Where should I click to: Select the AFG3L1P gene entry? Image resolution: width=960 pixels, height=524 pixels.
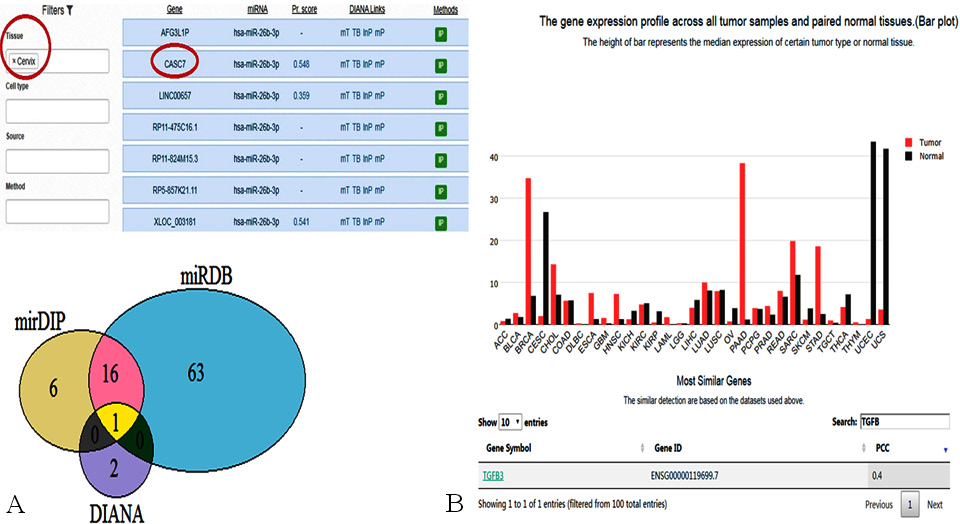coord(174,32)
